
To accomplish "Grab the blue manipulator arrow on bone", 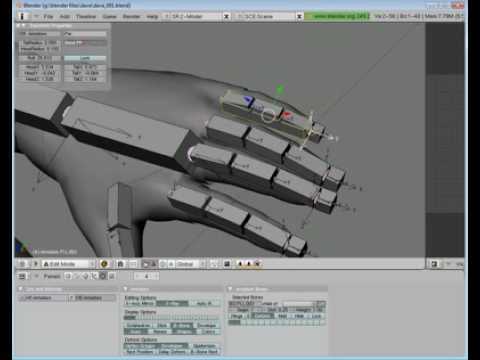I will (x=248, y=100).
